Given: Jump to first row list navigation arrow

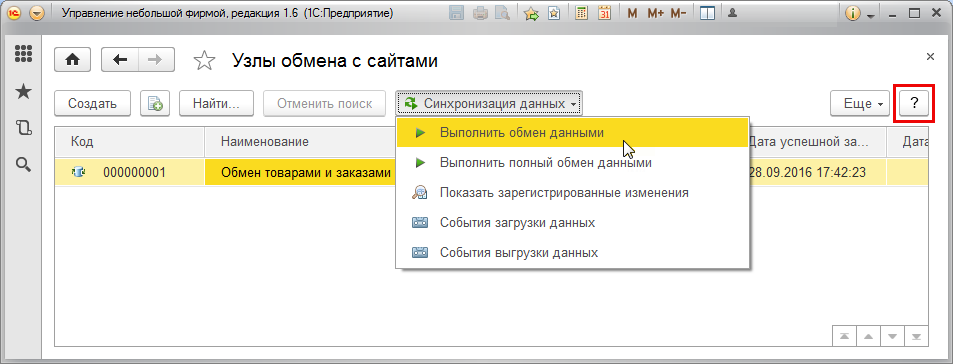Looking at the screenshot, I should pyautogui.click(x=845, y=336).
